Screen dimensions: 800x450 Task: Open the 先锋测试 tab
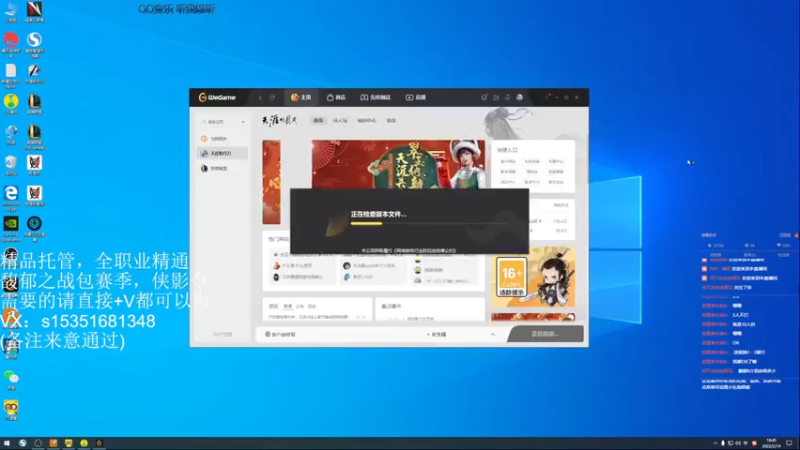(376, 97)
